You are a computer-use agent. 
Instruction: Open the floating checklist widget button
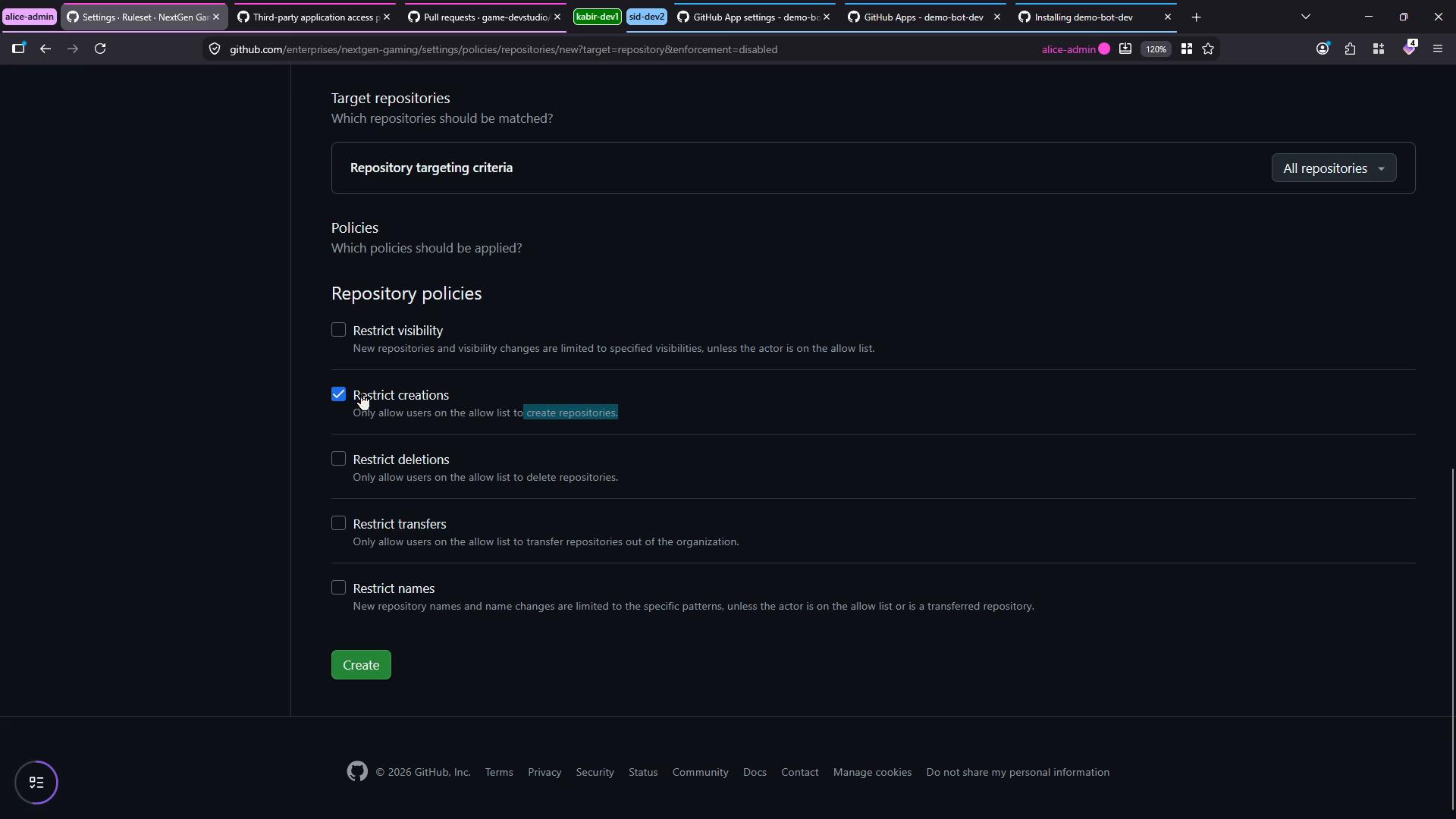pyautogui.click(x=36, y=782)
